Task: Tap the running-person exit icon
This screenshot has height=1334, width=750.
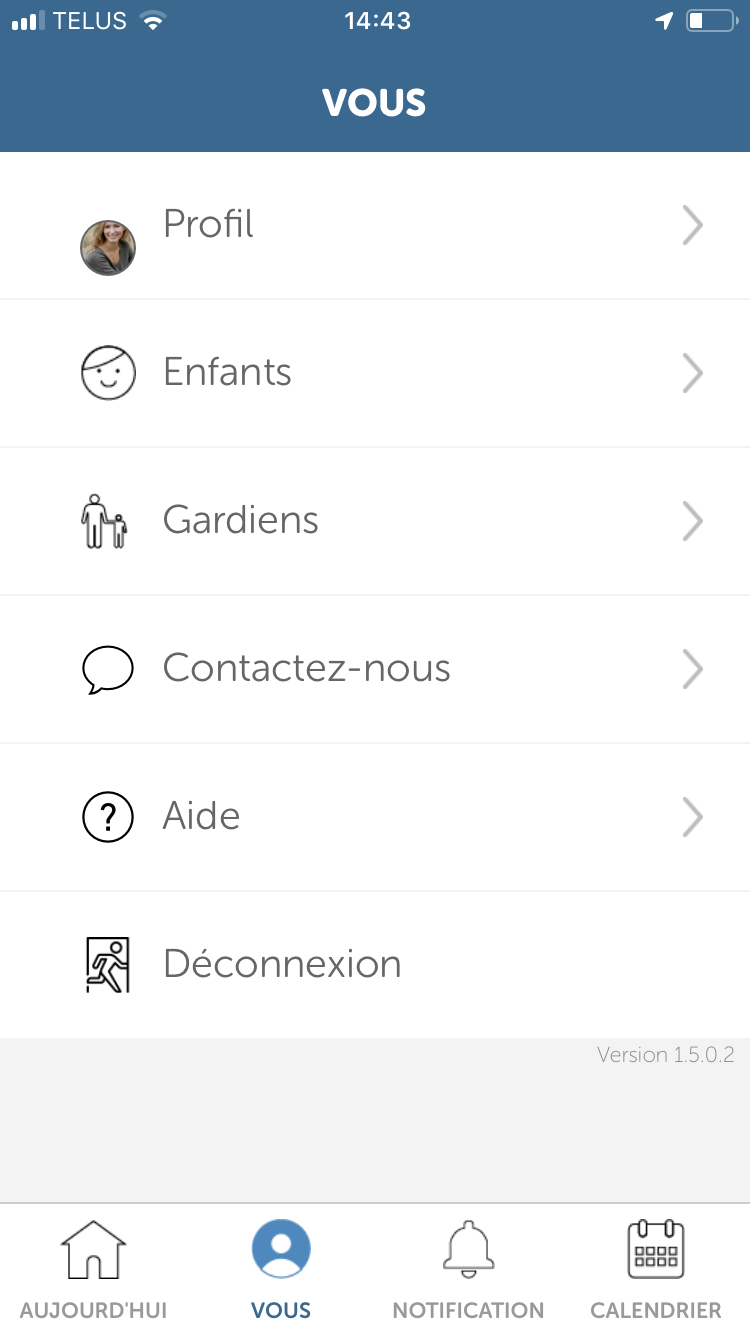Action: click(x=107, y=965)
